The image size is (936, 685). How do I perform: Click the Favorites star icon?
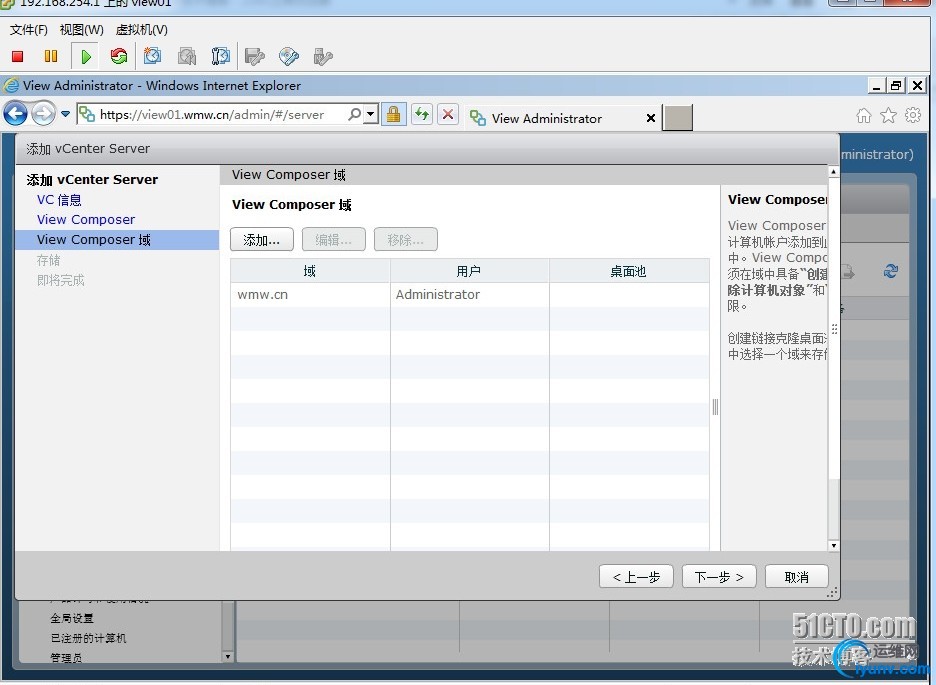point(888,115)
